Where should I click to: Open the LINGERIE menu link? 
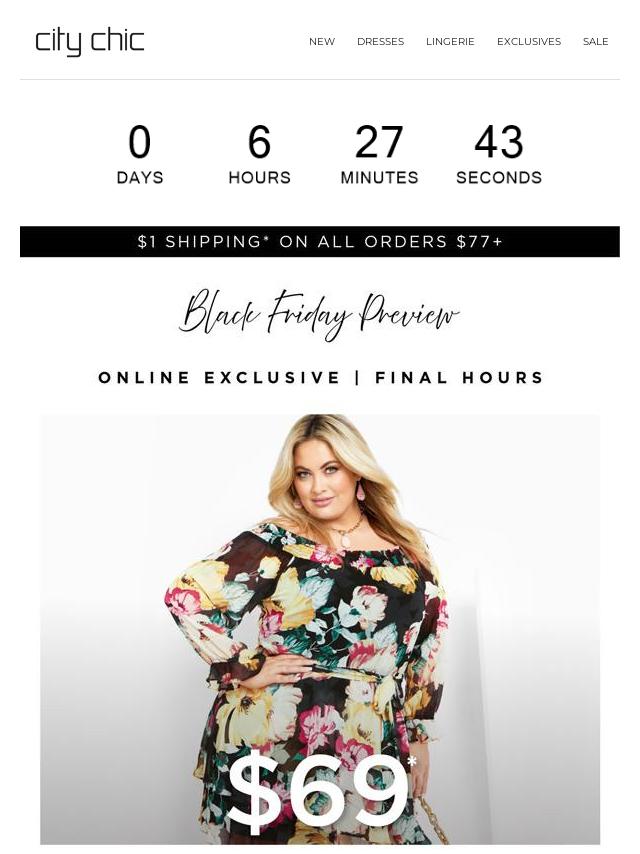pyautogui.click(x=450, y=41)
